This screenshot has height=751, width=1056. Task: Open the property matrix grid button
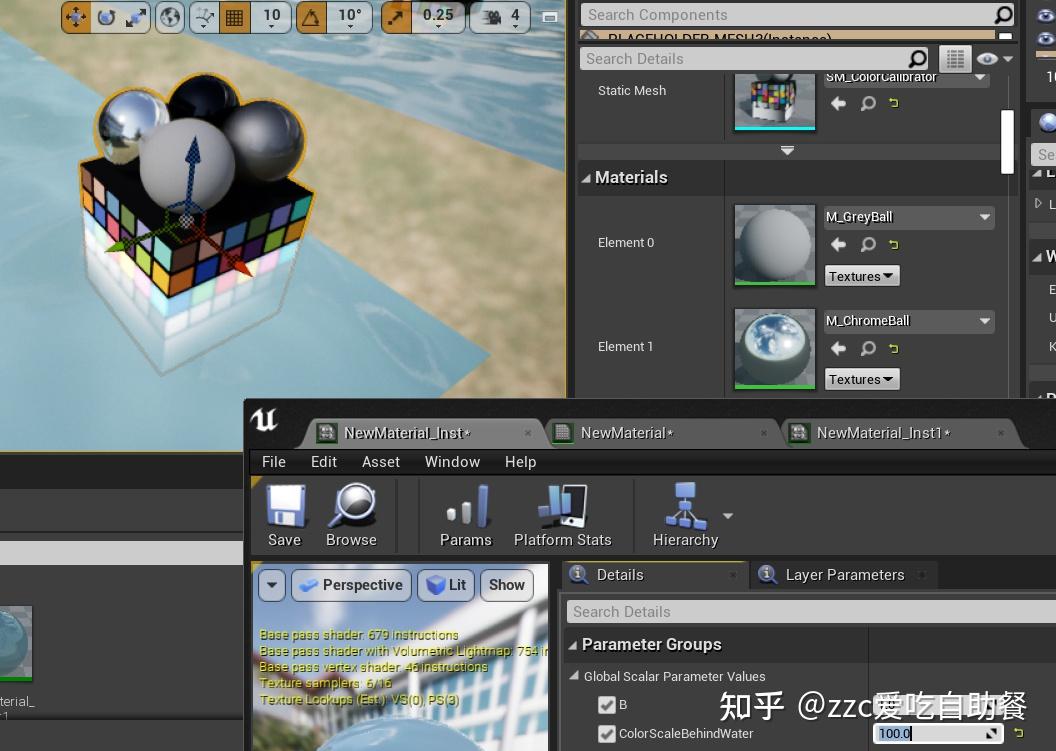pyautogui.click(x=955, y=59)
